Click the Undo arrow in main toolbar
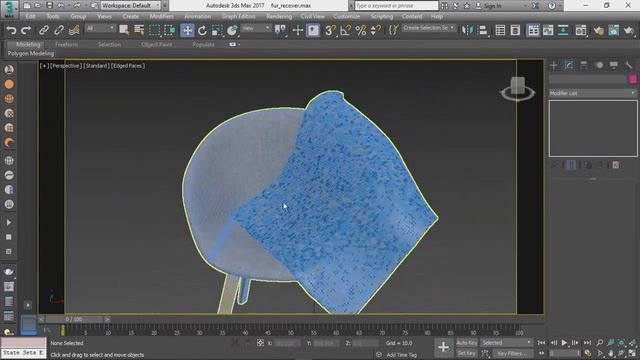The image size is (640, 360). [11, 30]
